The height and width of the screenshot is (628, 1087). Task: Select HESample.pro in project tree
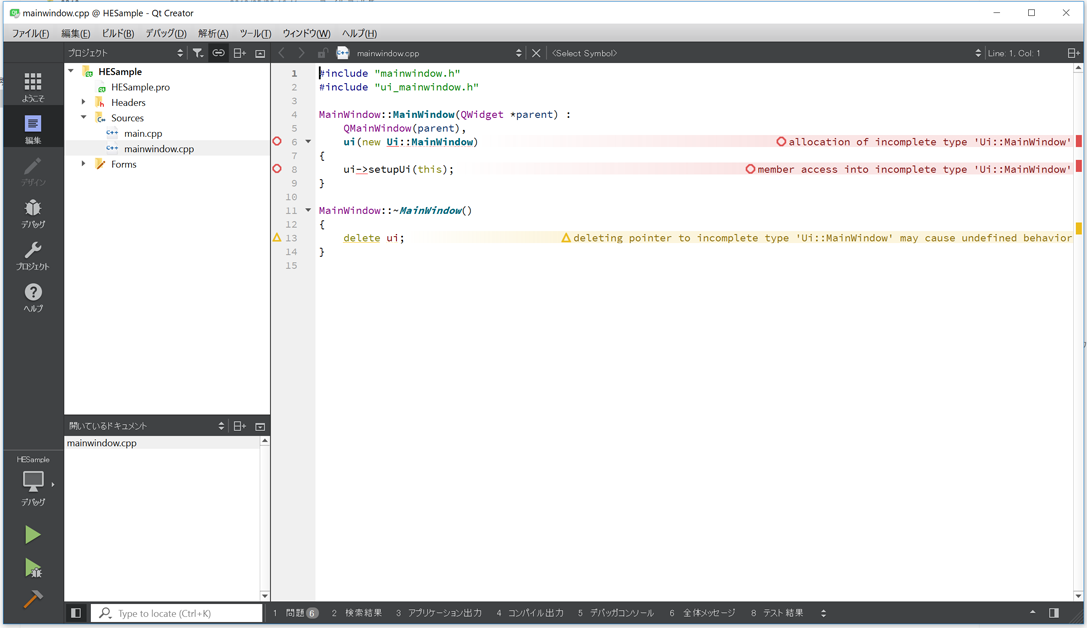point(140,87)
